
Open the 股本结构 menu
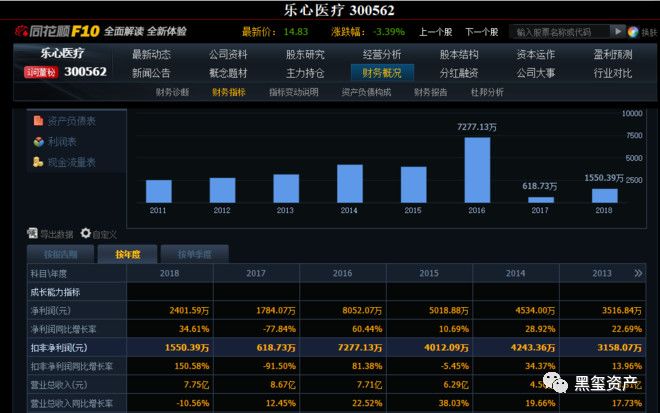click(x=459, y=54)
